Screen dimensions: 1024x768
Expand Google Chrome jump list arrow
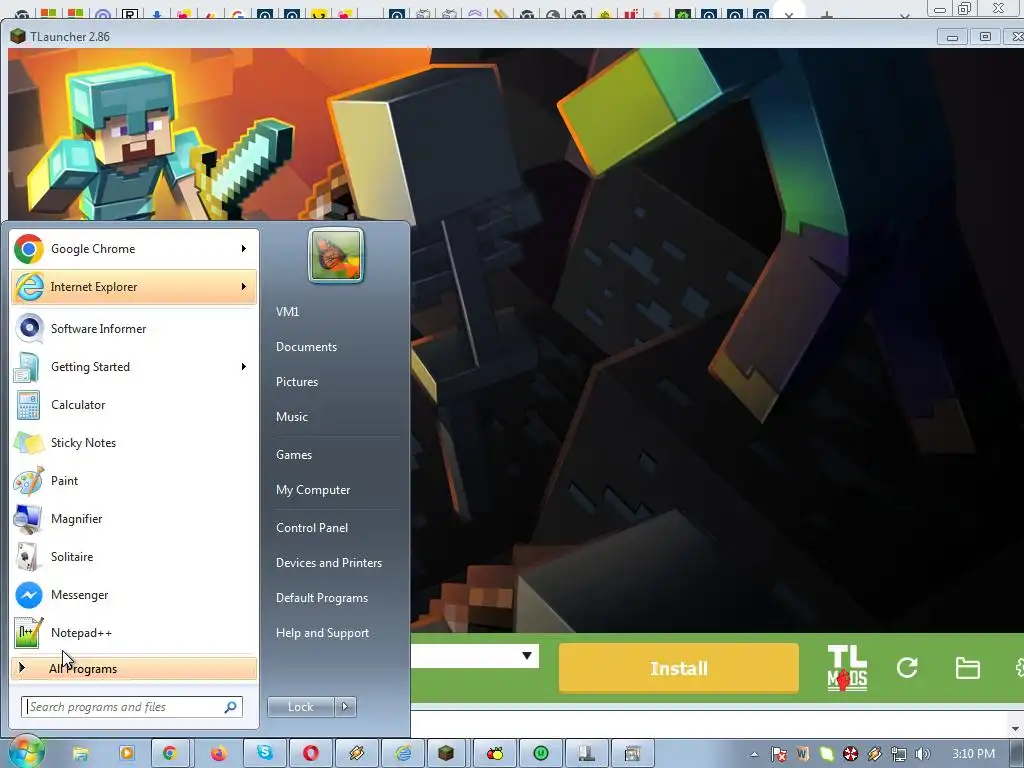[x=244, y=249]
